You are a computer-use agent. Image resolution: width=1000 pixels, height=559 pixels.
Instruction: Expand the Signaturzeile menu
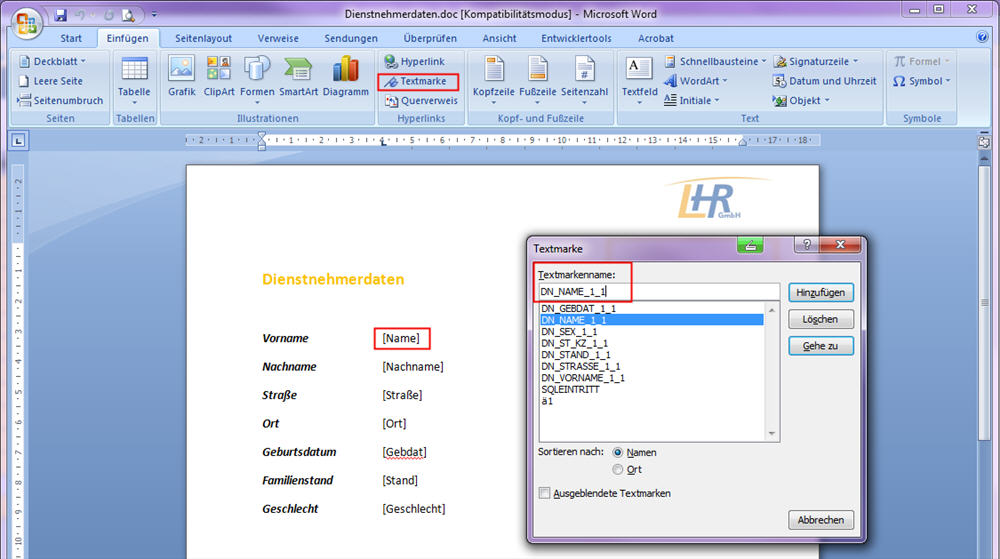click(x=816, y=62)
